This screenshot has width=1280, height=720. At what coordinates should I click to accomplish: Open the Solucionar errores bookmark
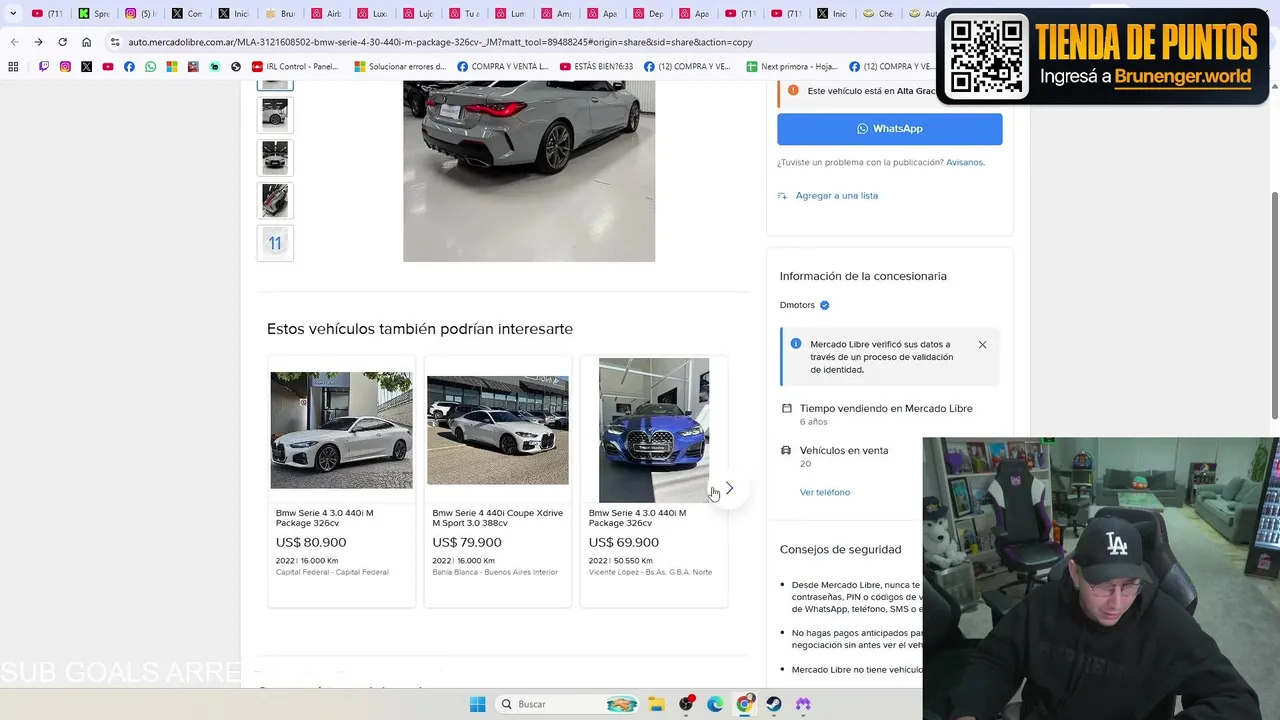coord(400,67)
